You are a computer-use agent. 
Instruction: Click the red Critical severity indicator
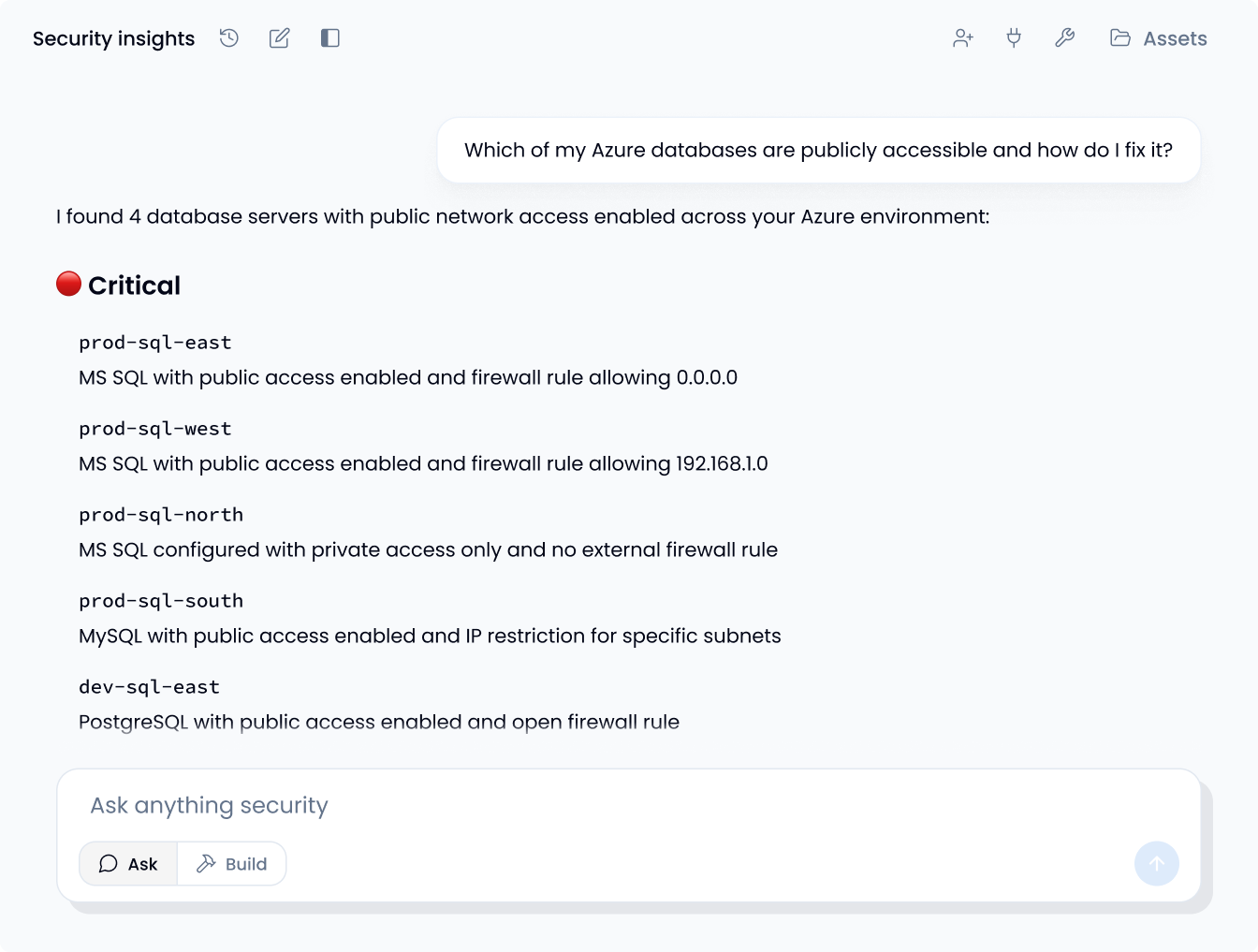(68, 284)
